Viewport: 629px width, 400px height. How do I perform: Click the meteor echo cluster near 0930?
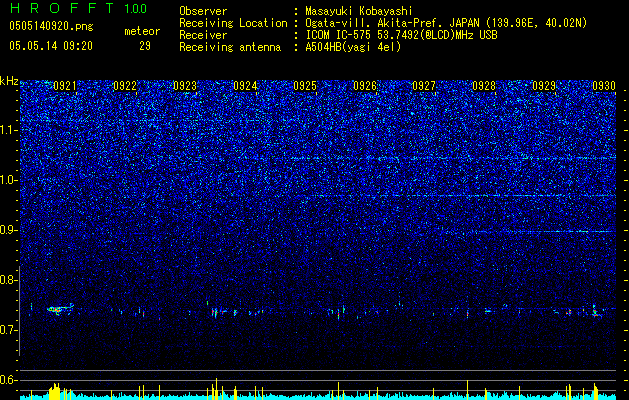click(597, 311)
